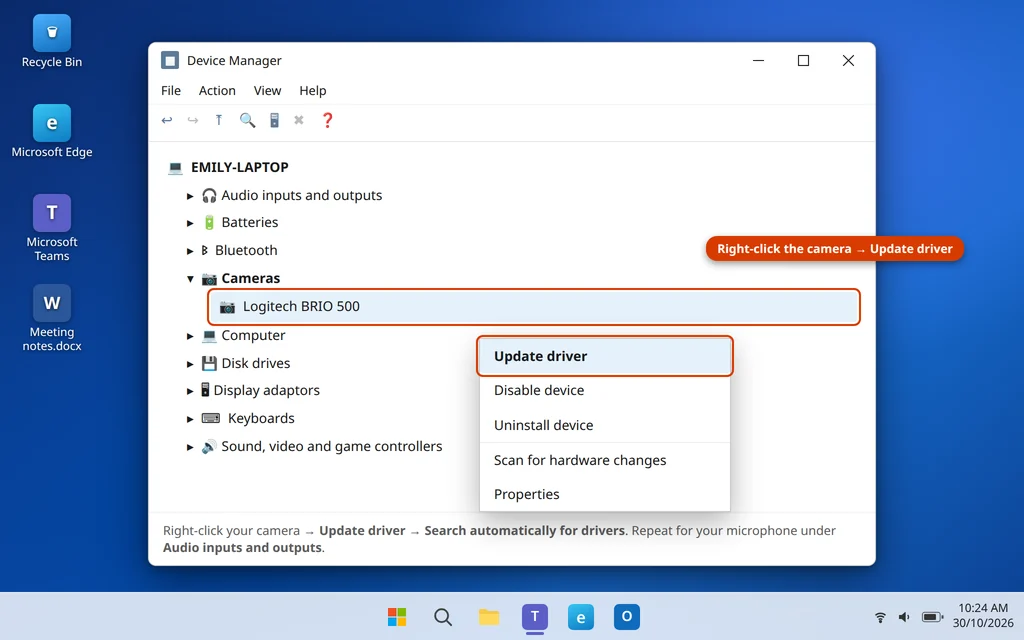Open the Action menu
The width and height of the screenshot is (1024, 640).
(x=217, y=91)
